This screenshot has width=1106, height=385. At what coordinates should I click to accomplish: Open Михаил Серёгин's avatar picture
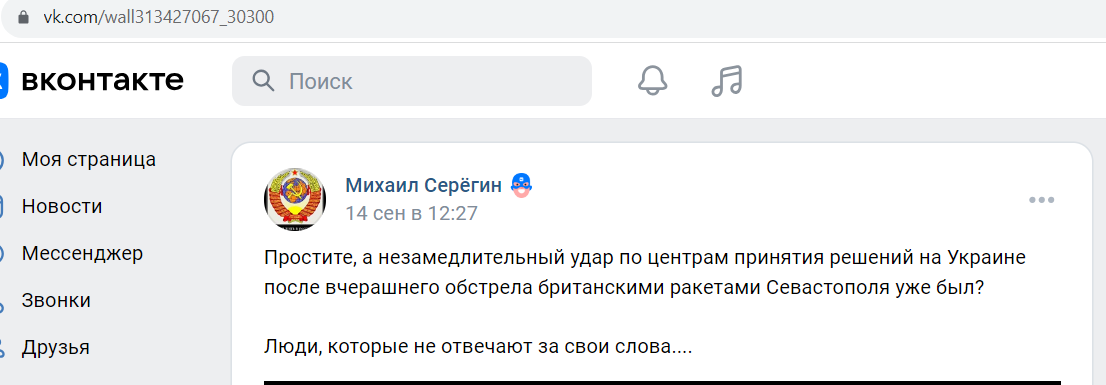[295, 200]
